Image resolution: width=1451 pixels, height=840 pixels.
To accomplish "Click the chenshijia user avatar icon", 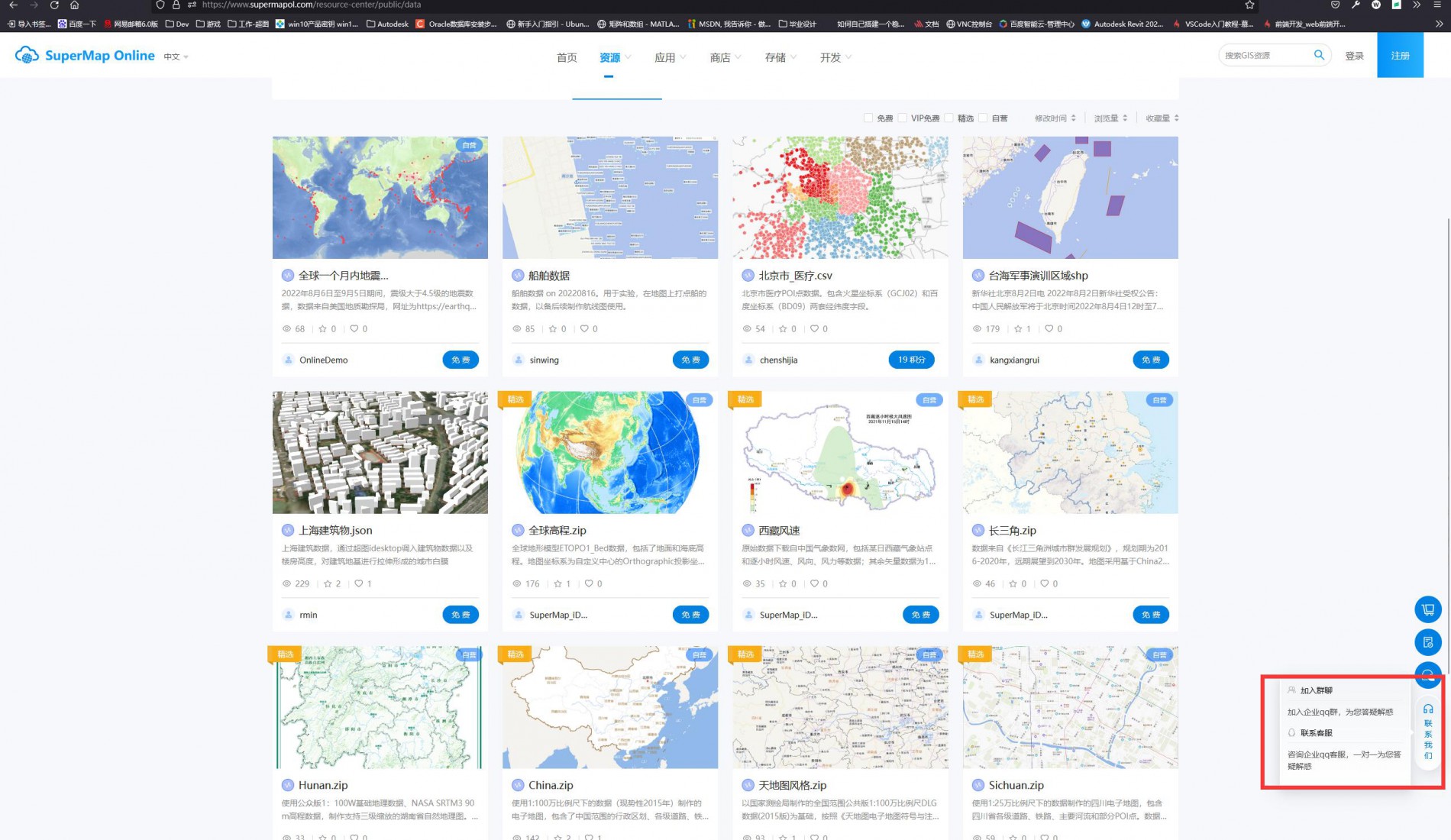I will (748, 360).
